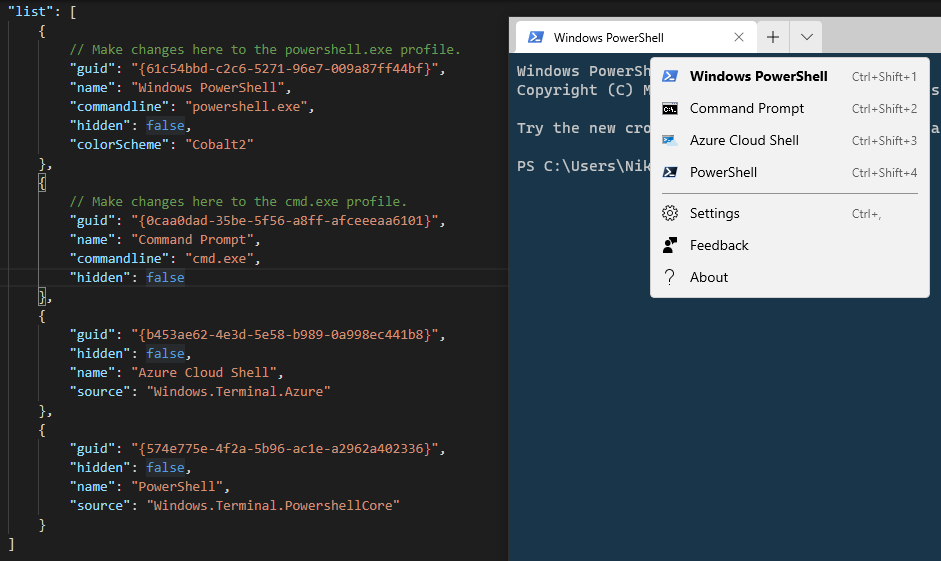Click the comment about the cmd.exe profile
Image resolution: width=941 pixels, height=561 pixels.
coord(238,202)
